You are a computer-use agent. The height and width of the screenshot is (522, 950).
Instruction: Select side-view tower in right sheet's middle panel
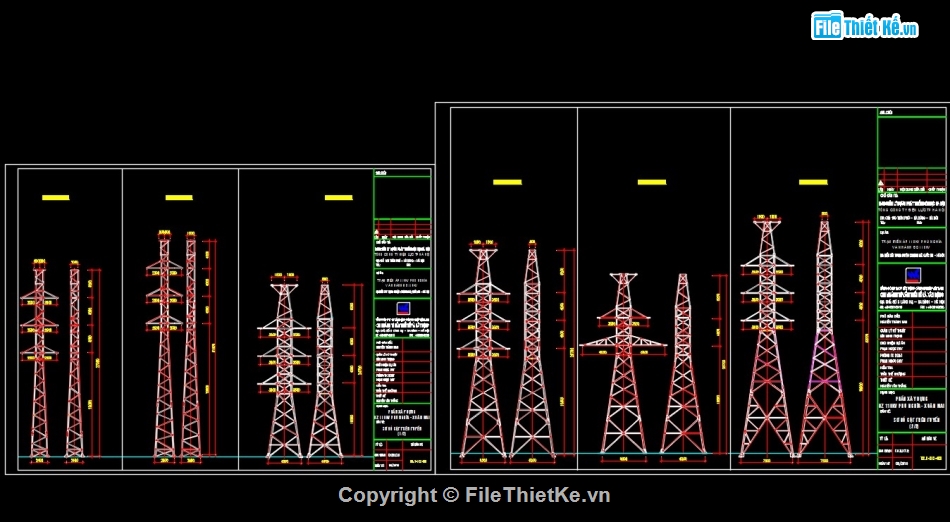pyautogui.click(x=683, y=364)
